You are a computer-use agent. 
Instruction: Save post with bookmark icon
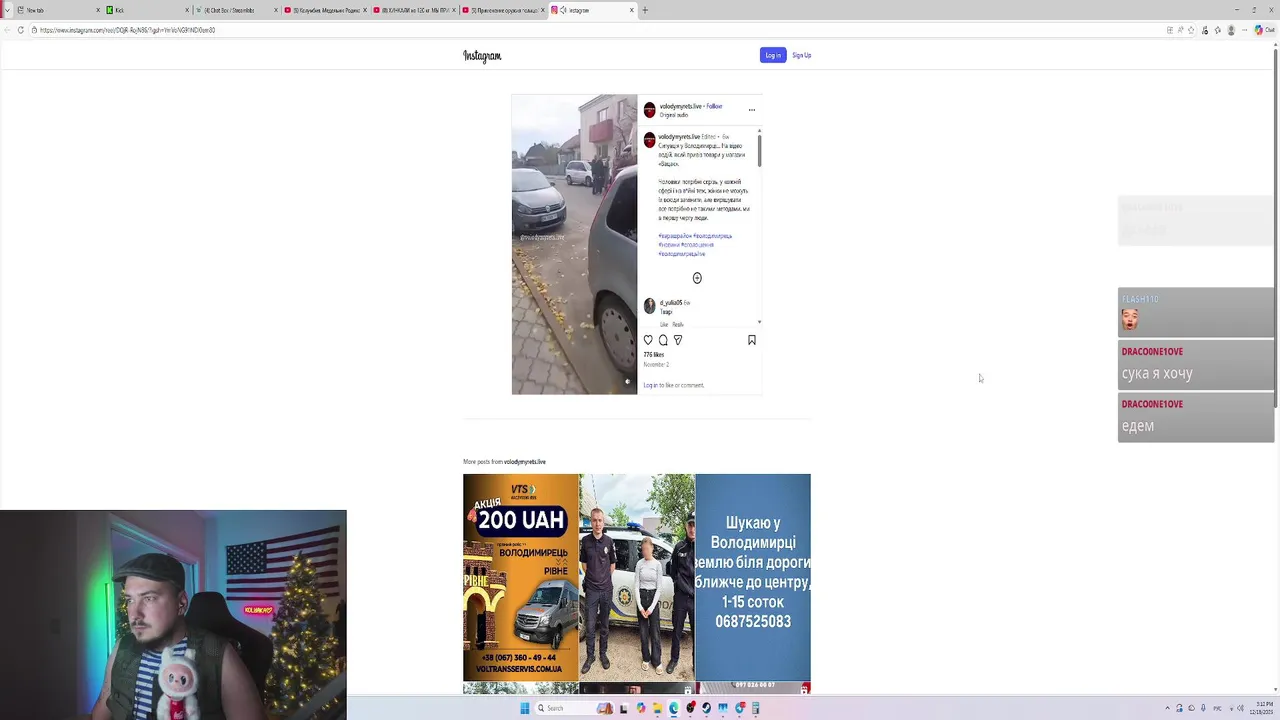752,340
